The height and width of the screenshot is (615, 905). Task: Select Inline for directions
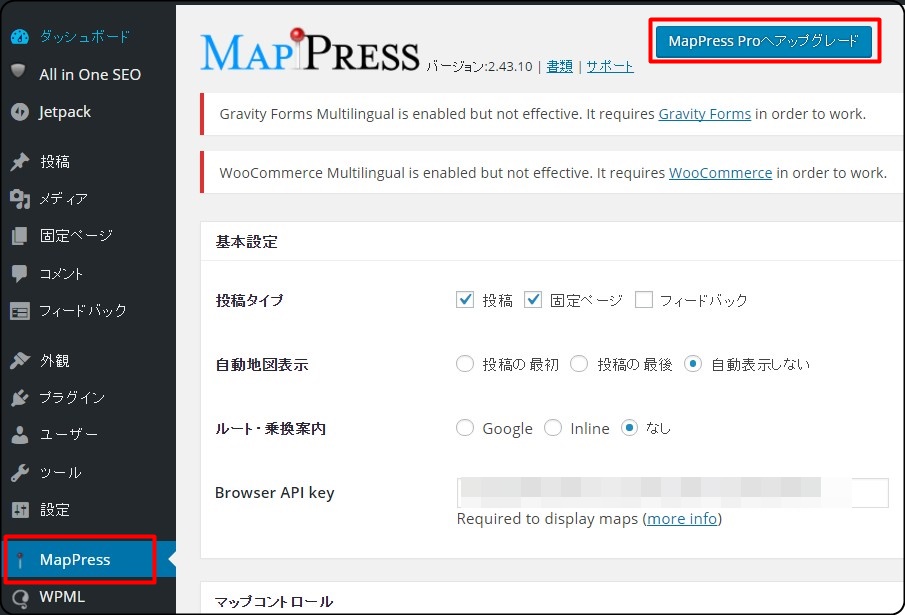point(552,428)
